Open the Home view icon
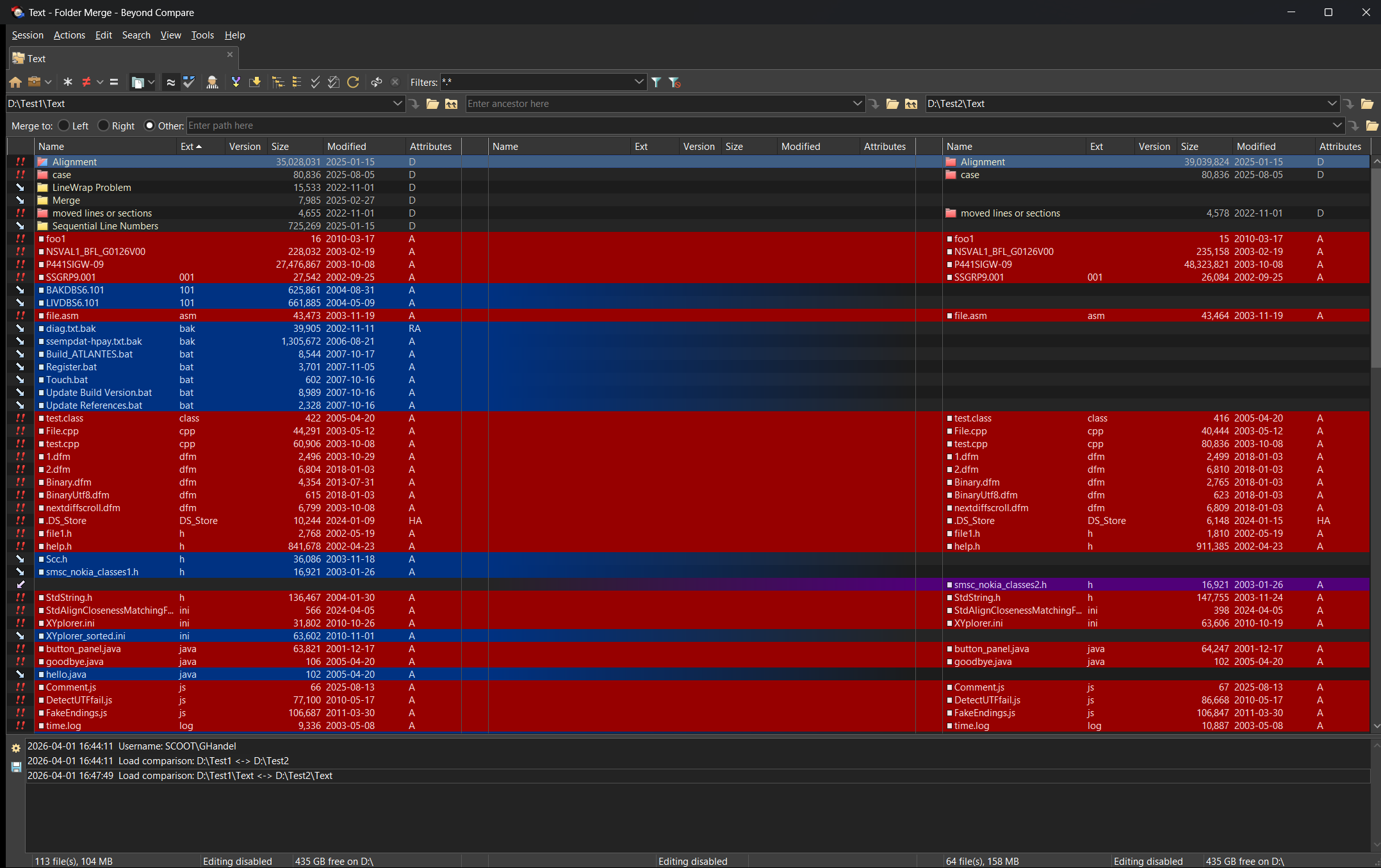Screen dimensions: 1381x868 15,82
